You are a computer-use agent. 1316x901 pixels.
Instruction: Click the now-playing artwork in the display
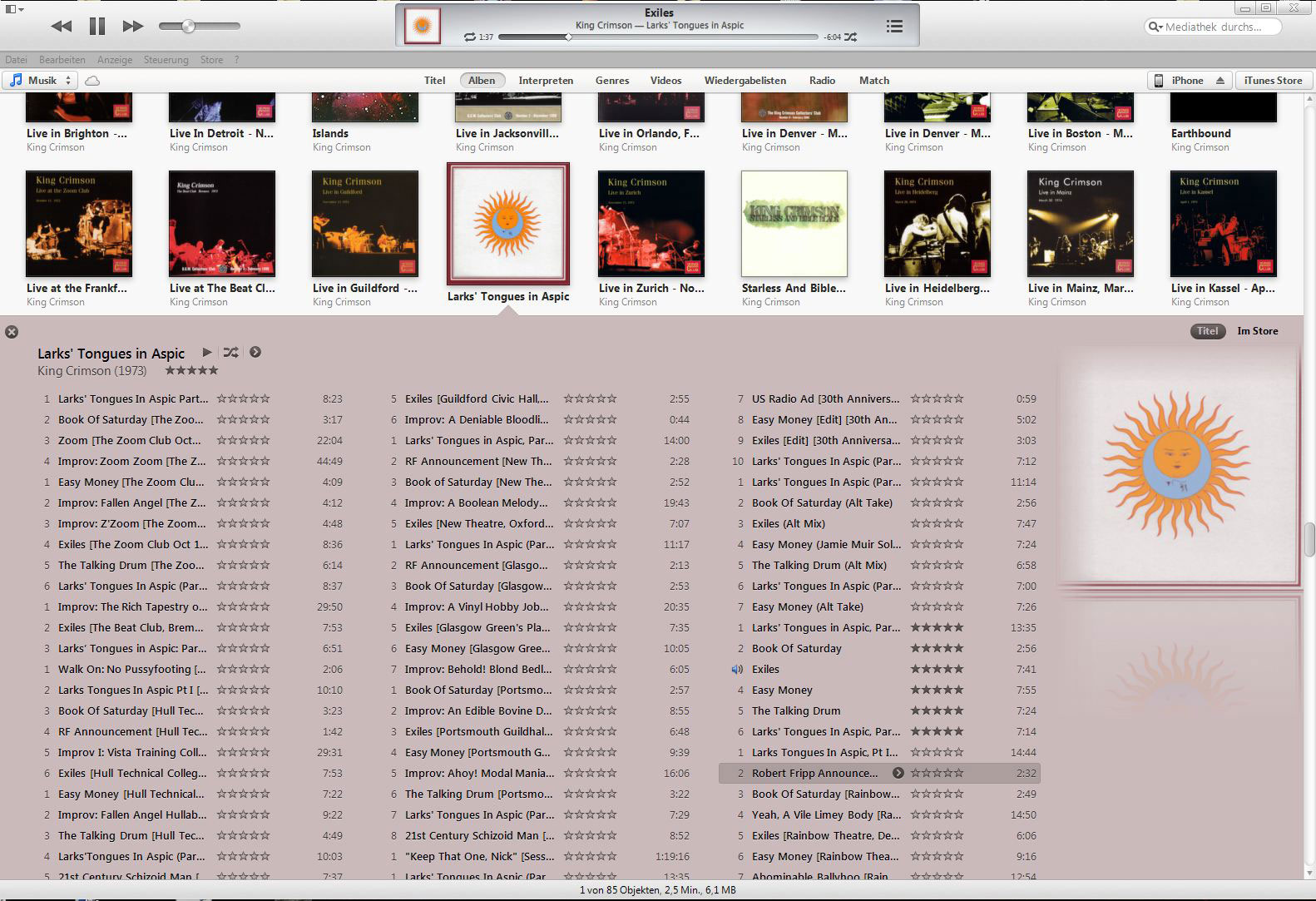click(422, 26)
